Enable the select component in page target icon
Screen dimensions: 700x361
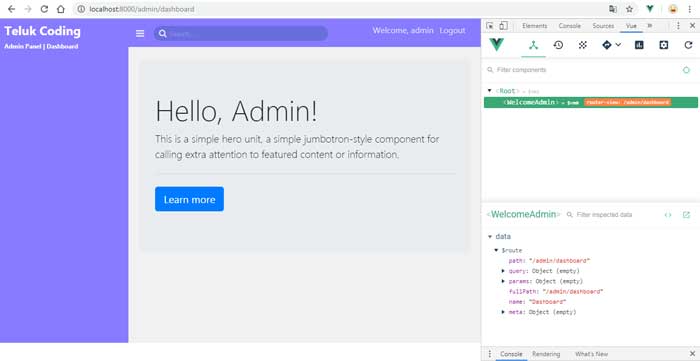(687, 70)
